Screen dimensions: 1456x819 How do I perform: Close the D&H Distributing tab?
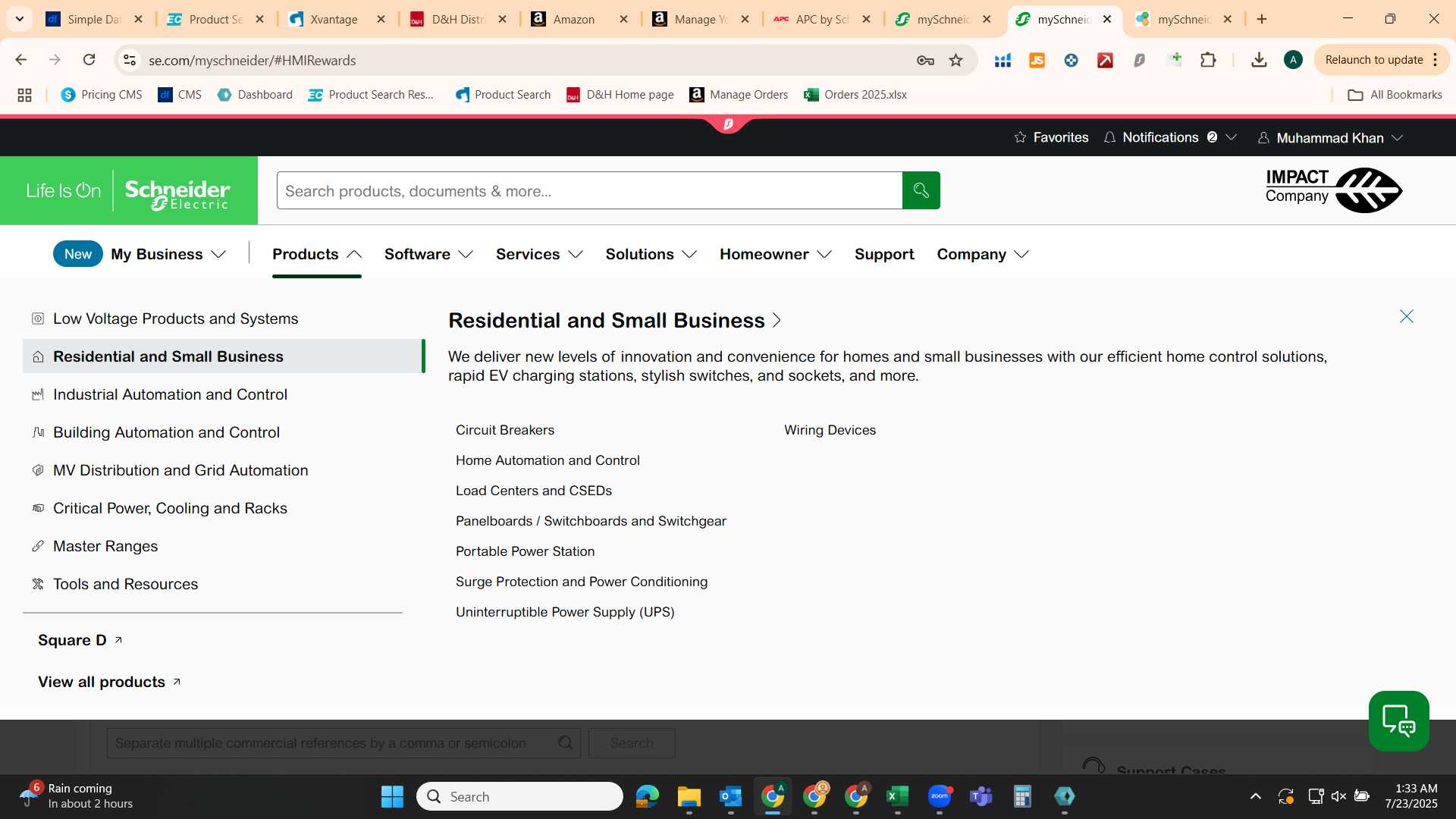502,19
